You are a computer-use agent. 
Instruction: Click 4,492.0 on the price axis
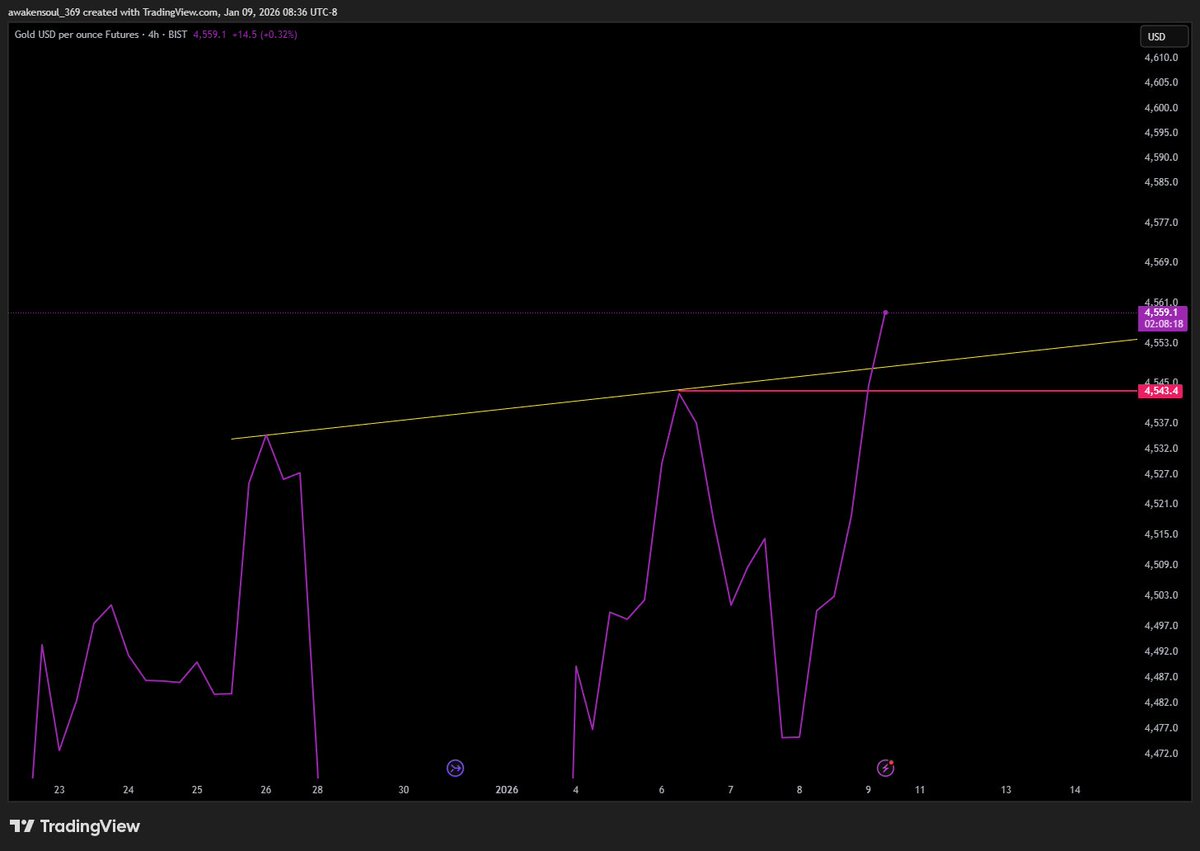tap(1163, 651)
